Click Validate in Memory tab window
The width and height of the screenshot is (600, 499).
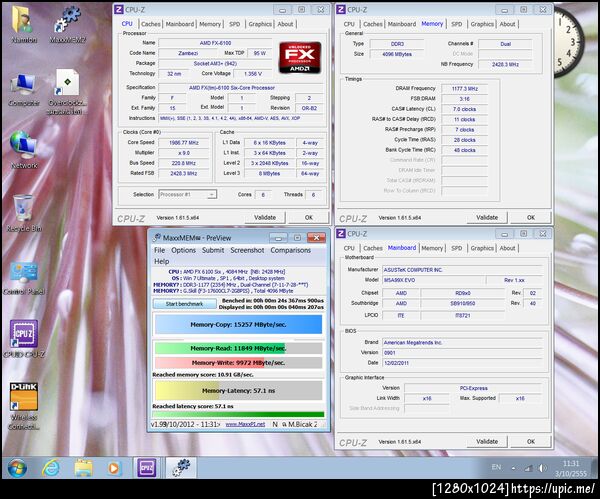point(487,217)
